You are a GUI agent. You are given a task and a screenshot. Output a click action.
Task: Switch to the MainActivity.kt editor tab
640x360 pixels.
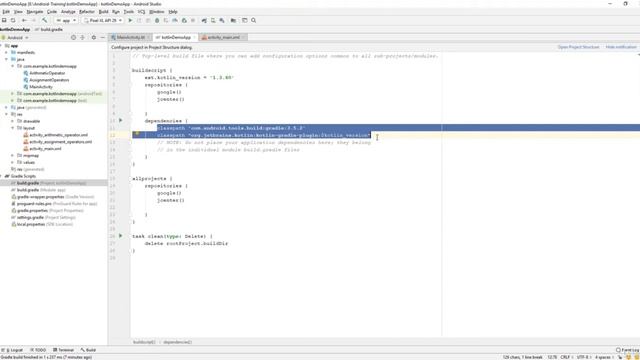130,38
